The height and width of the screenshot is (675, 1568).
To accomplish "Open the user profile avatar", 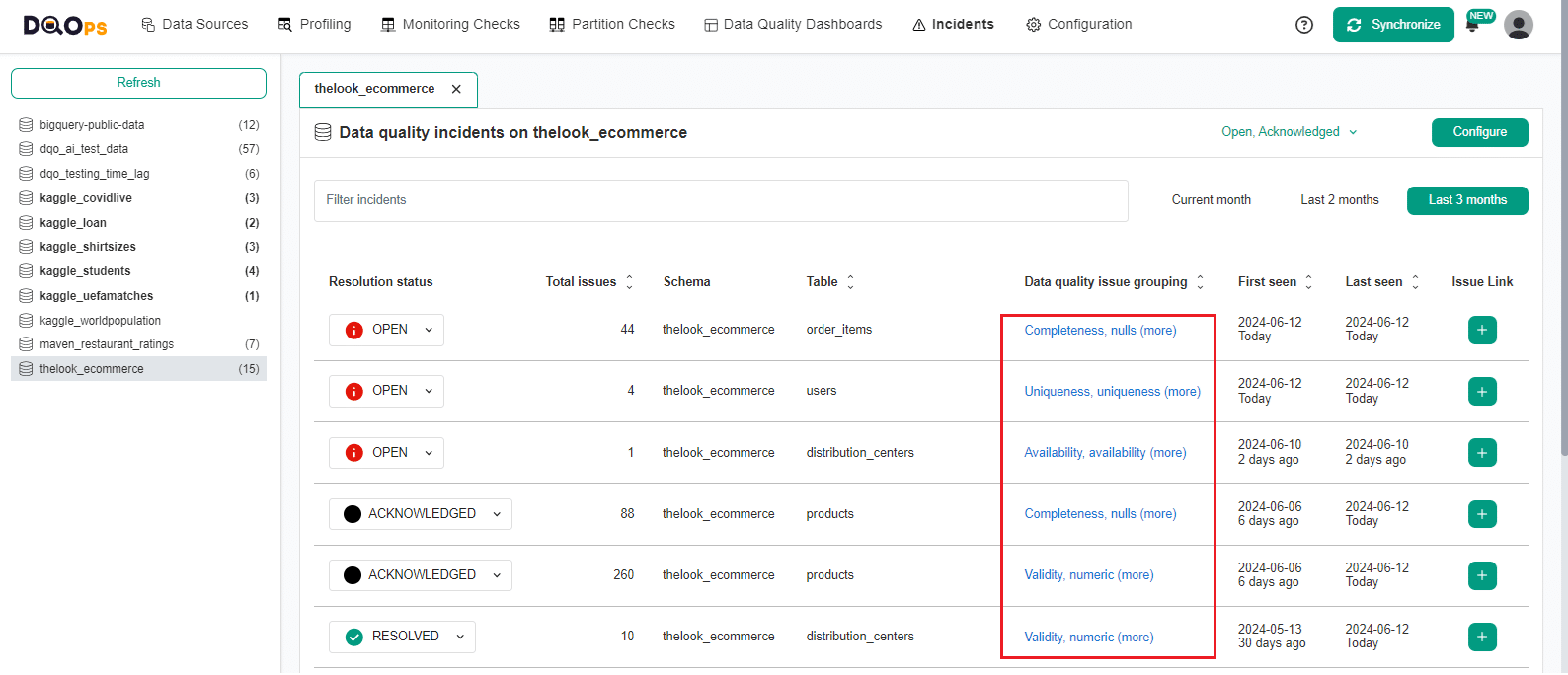I will [1519, 25].
